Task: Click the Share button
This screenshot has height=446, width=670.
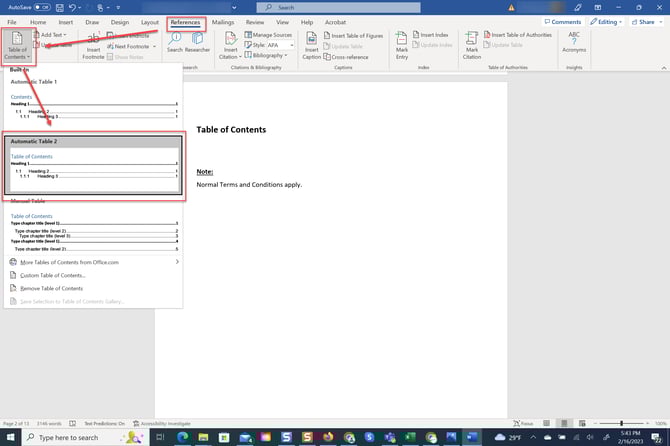Action: 646,22
